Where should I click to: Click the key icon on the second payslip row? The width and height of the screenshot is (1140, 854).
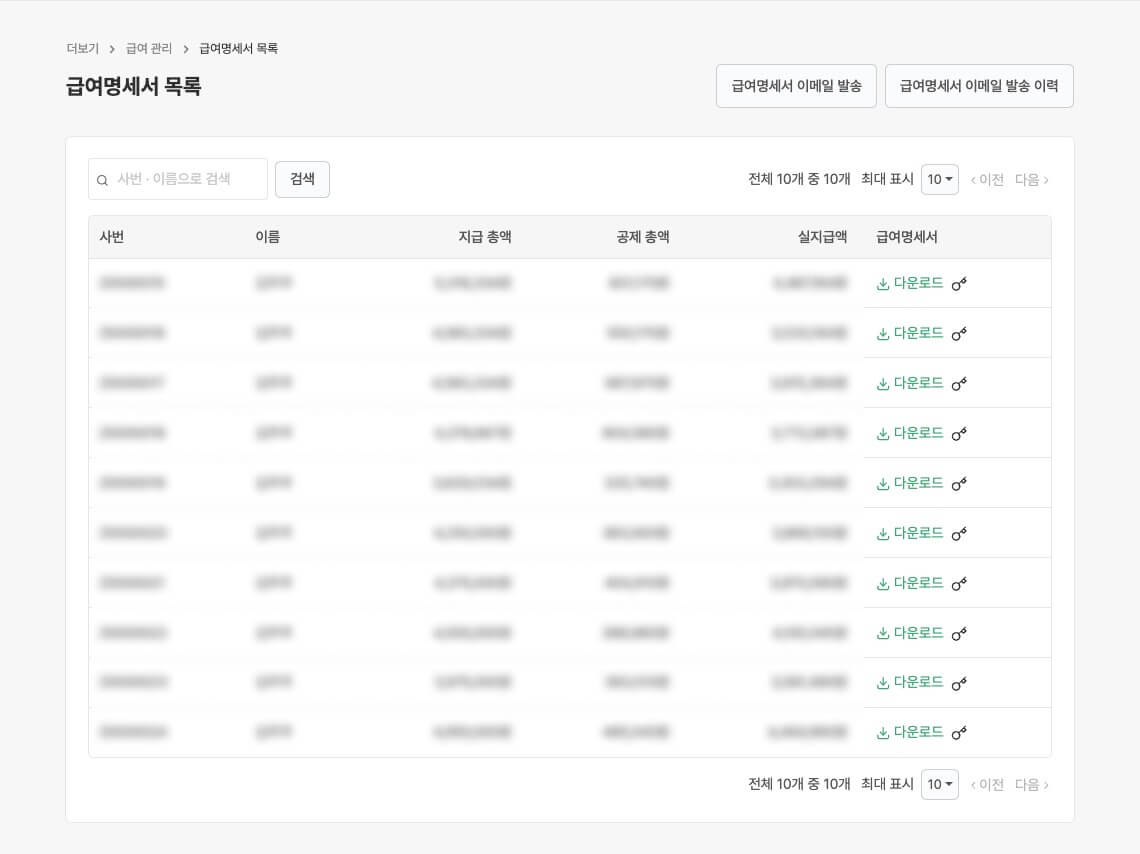tap(959, 333)
